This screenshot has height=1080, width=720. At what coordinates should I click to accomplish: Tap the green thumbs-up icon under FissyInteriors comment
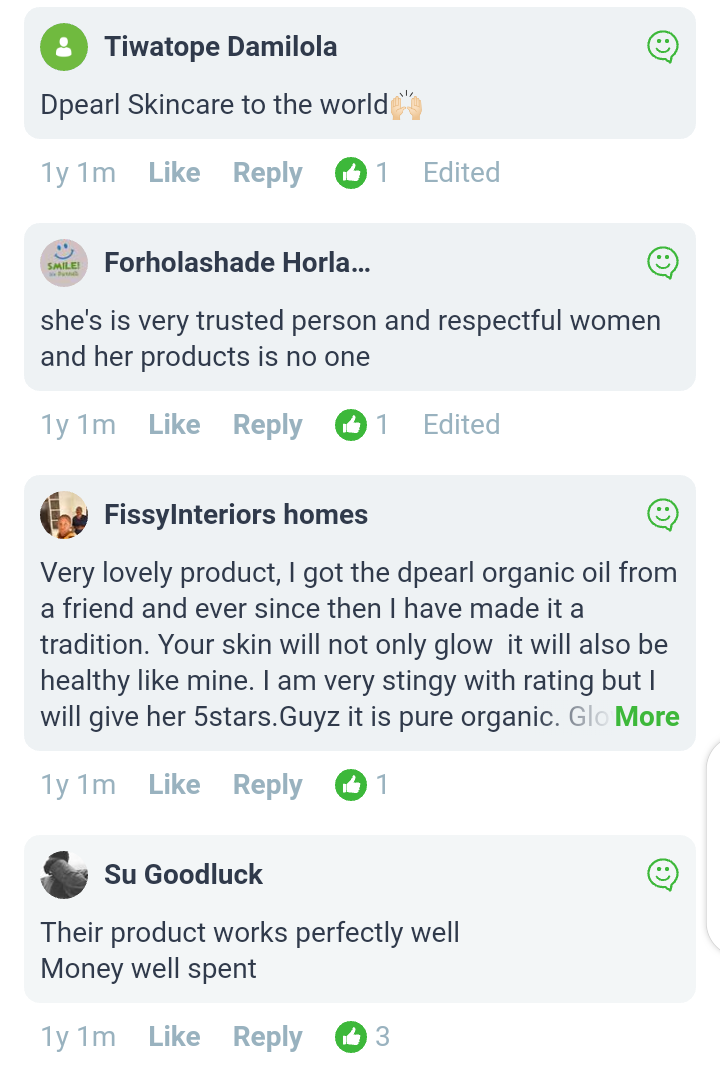tap(351, 785)
